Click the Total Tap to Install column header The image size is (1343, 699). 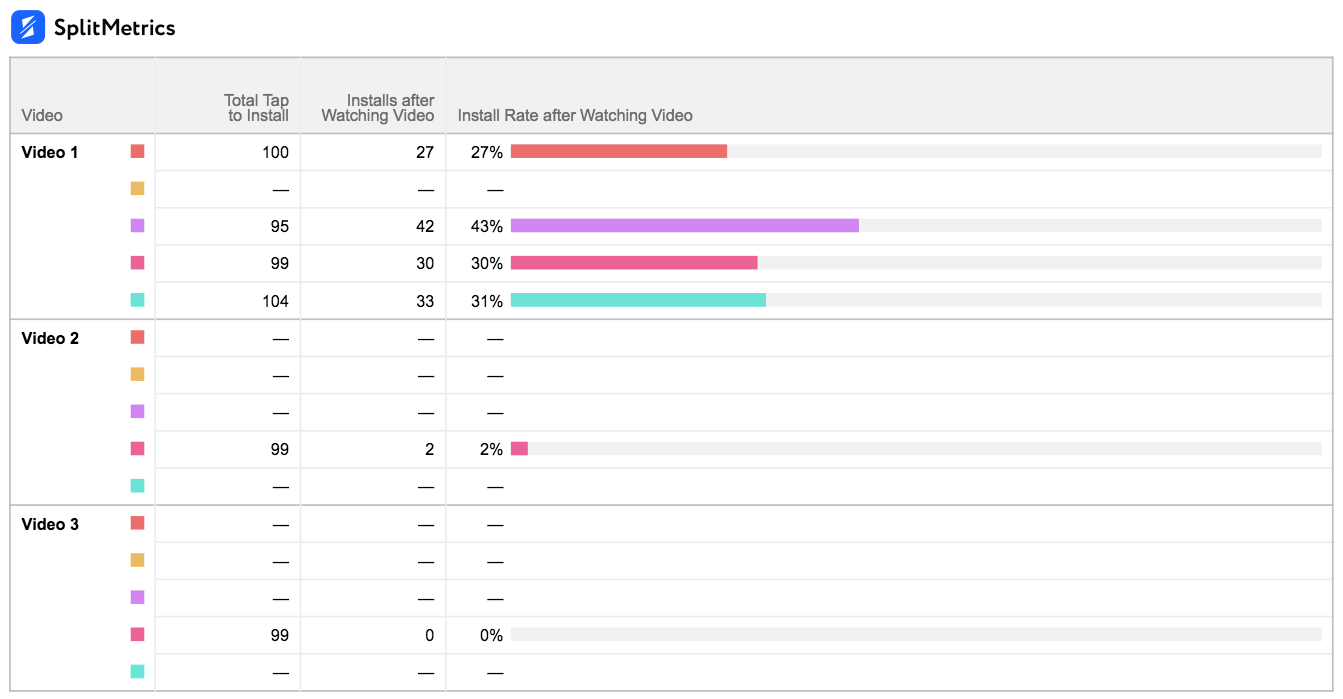pos(255,107)
